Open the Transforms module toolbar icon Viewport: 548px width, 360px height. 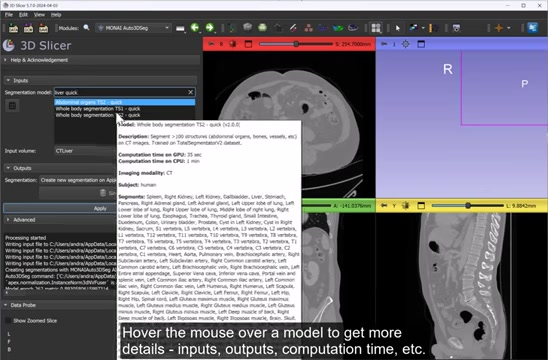tap(278, 28)
